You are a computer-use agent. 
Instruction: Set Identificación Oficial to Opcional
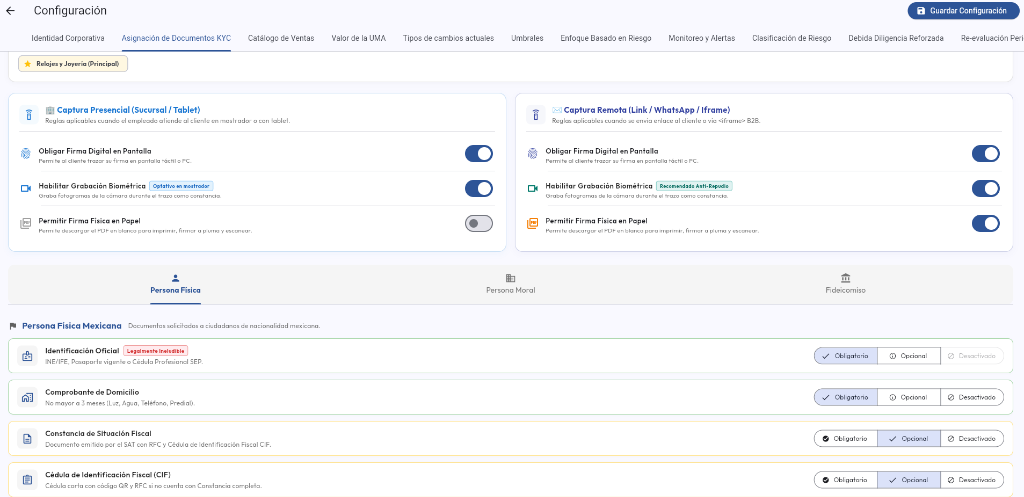(x=908, y=356)
